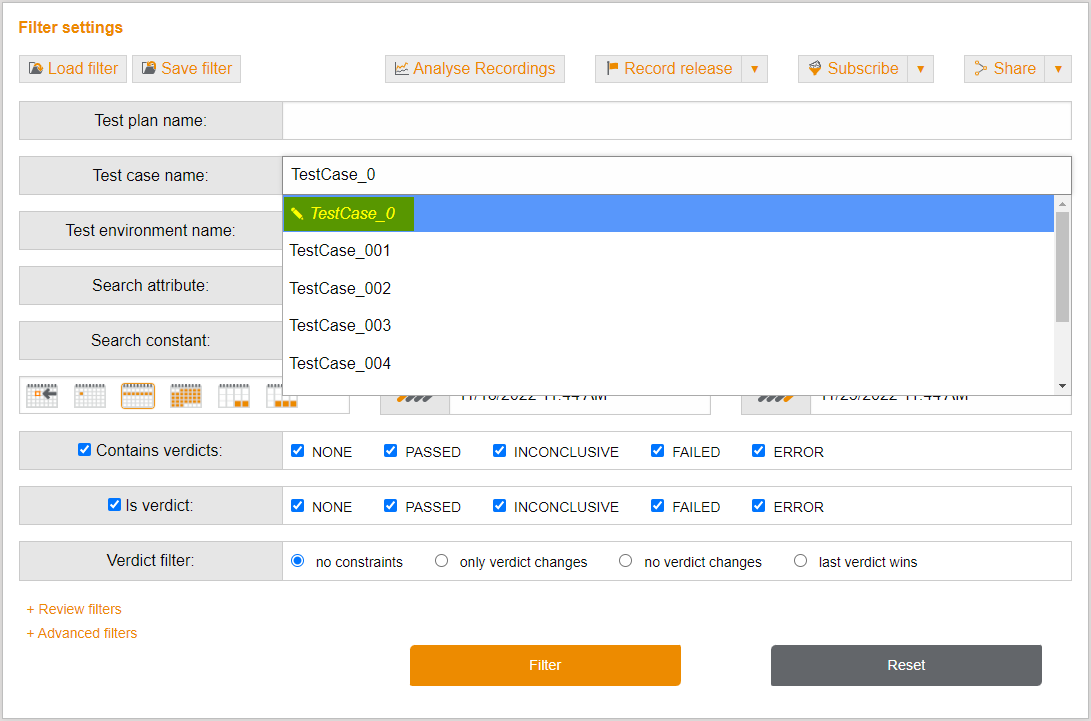Viewport: 1091px width, 721px height.
Task: Expand the Subscribe dropdown arrow
Action: (920, 69)
